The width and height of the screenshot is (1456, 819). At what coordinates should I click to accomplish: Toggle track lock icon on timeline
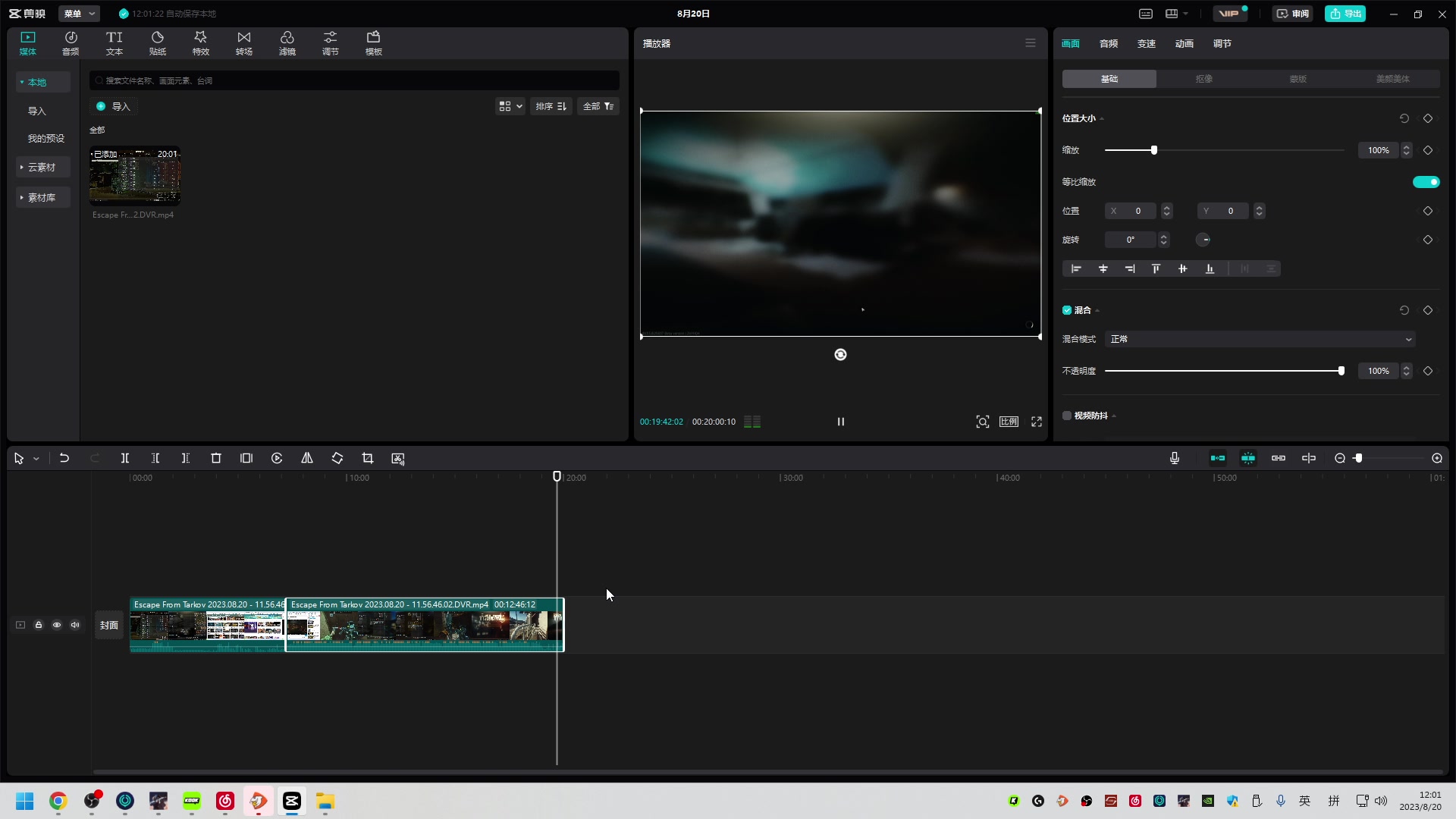click(39, 625)
